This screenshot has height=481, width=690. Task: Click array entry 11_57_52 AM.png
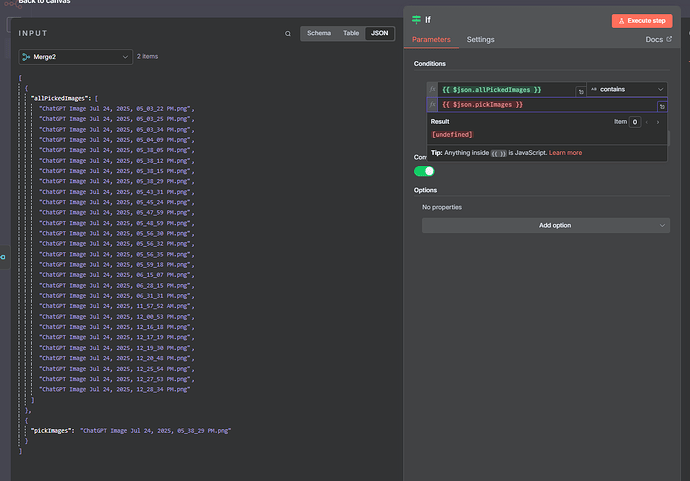tap(115, 306)
